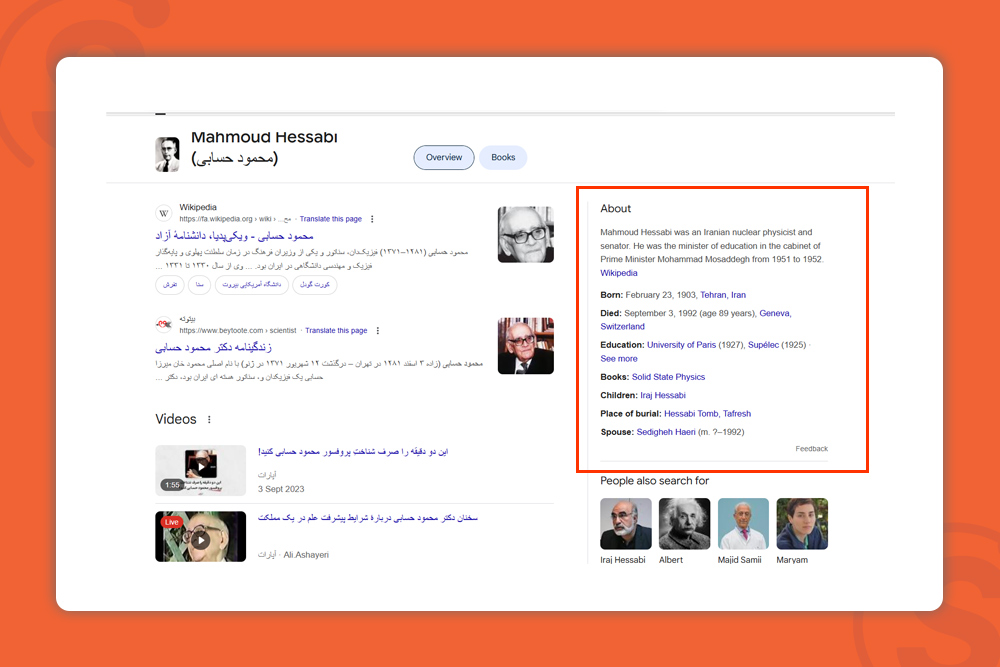The height and width of the screenshot is (667, 1000).
Task: Open the Wikipedia result portrait thumbnail
Action: [x=526, y=234]
